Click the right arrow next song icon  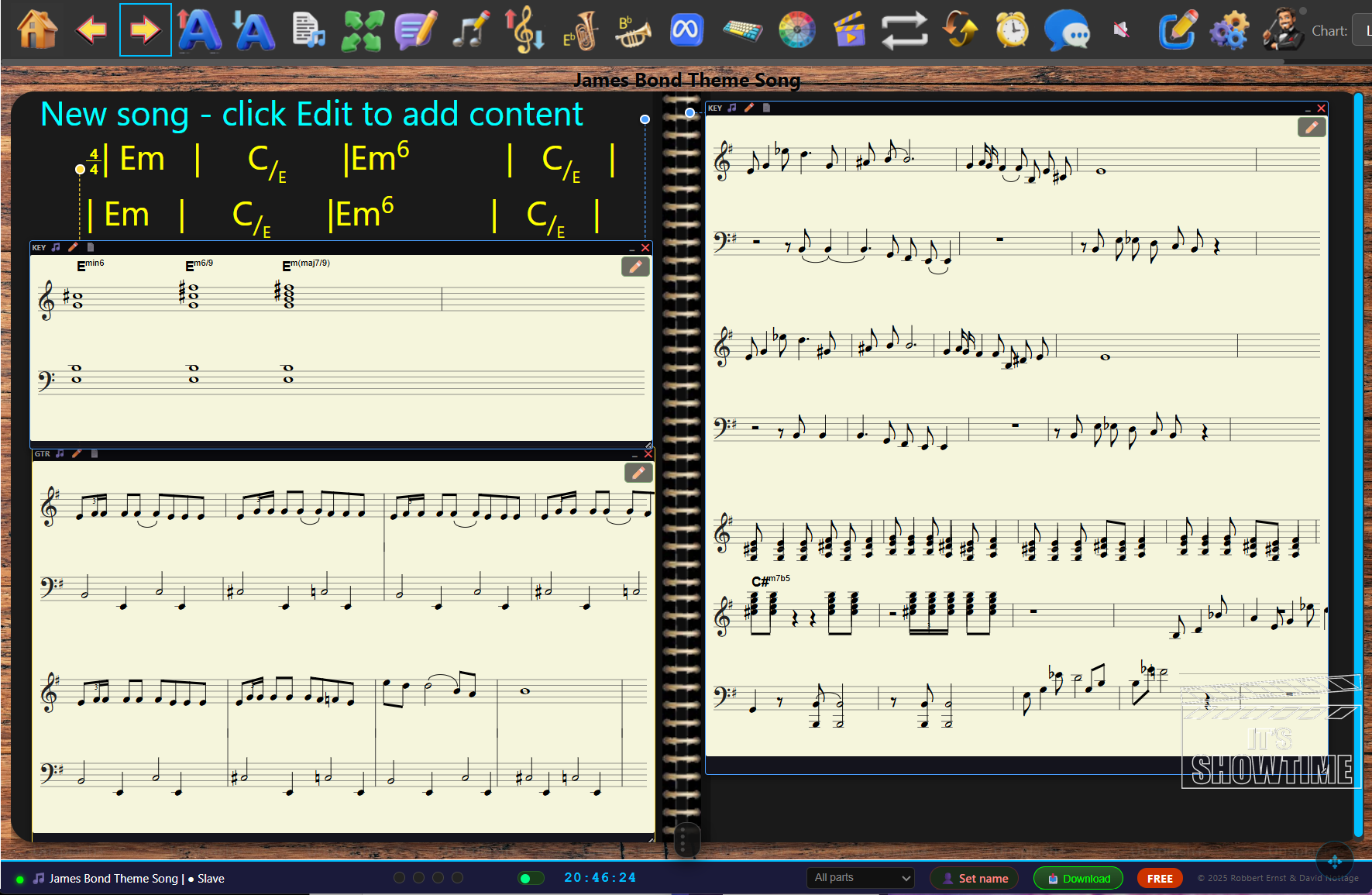click(x=145, y=30)
